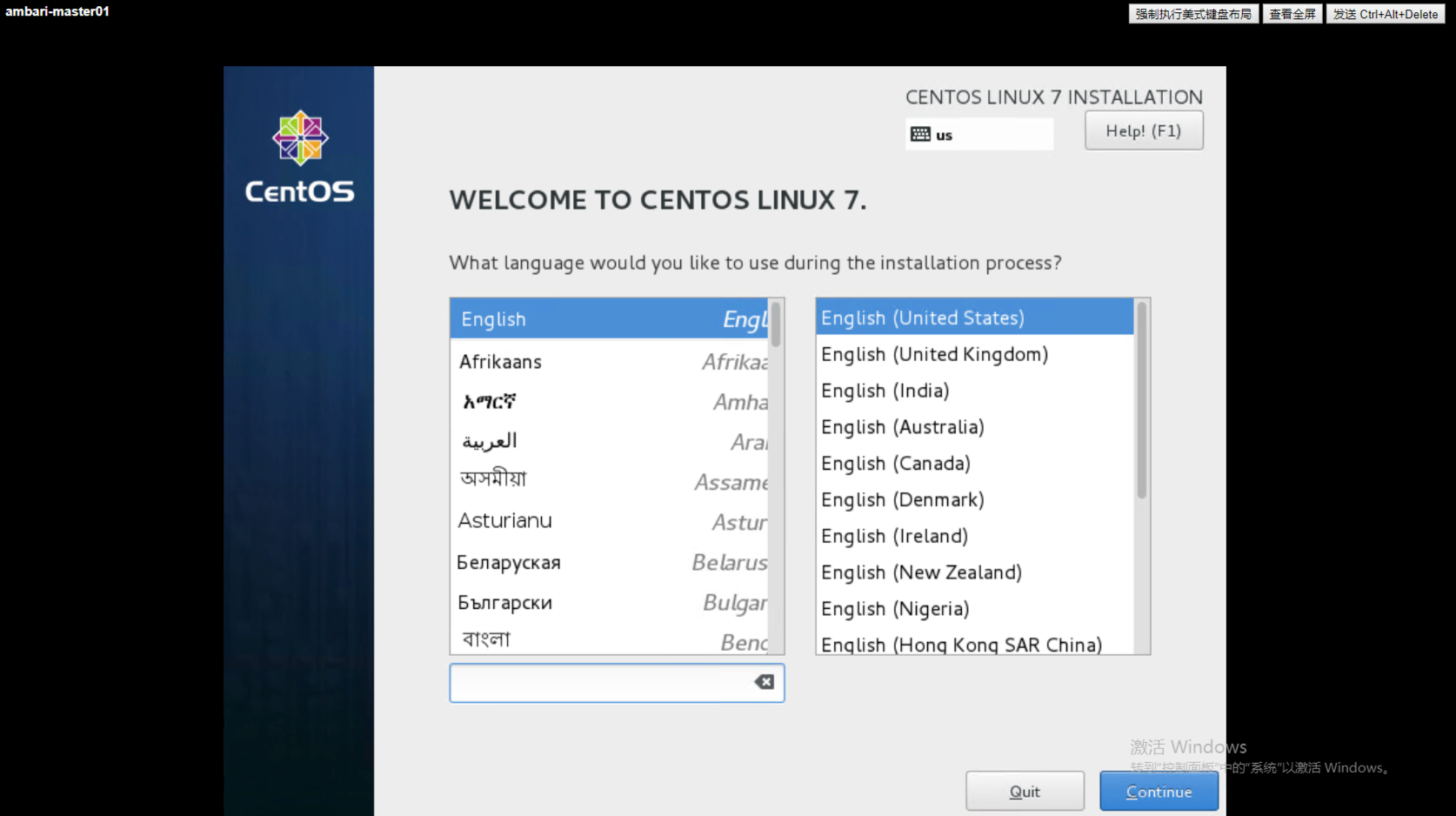Click the language search input field

coord(600,683)
